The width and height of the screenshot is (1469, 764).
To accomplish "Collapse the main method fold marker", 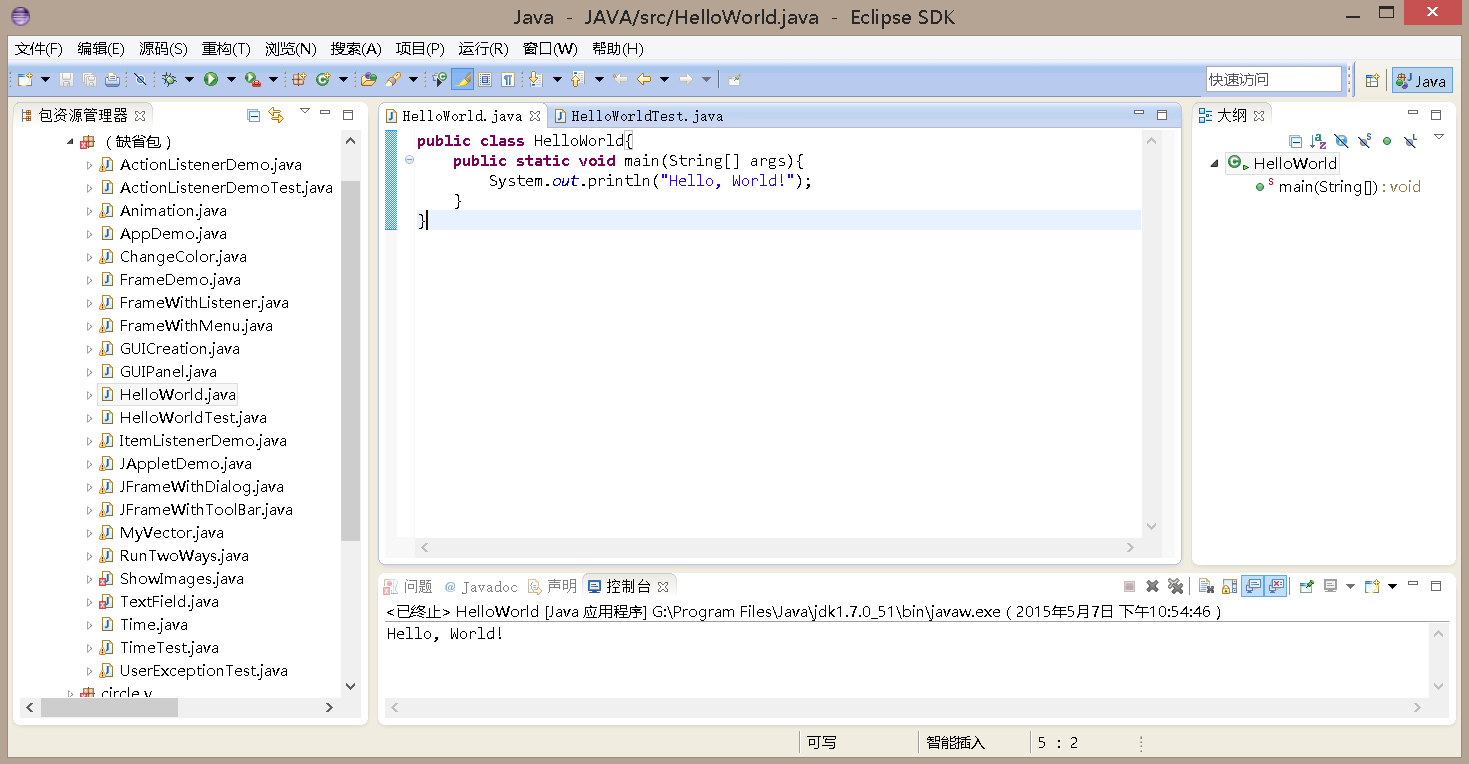I will point(409,160).
